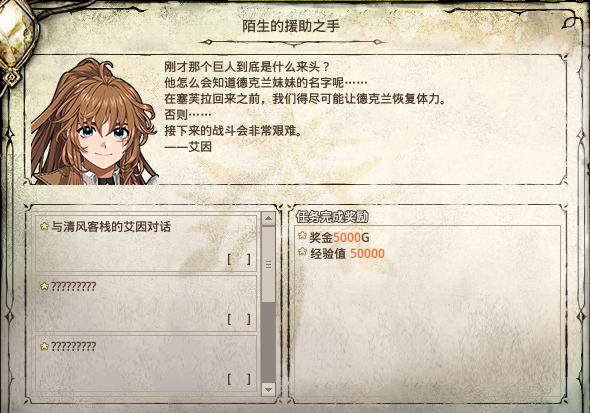Click the star icon of the first ????????? objective
This screenshot has width=590, height=413.
click(x=44, y=286)
